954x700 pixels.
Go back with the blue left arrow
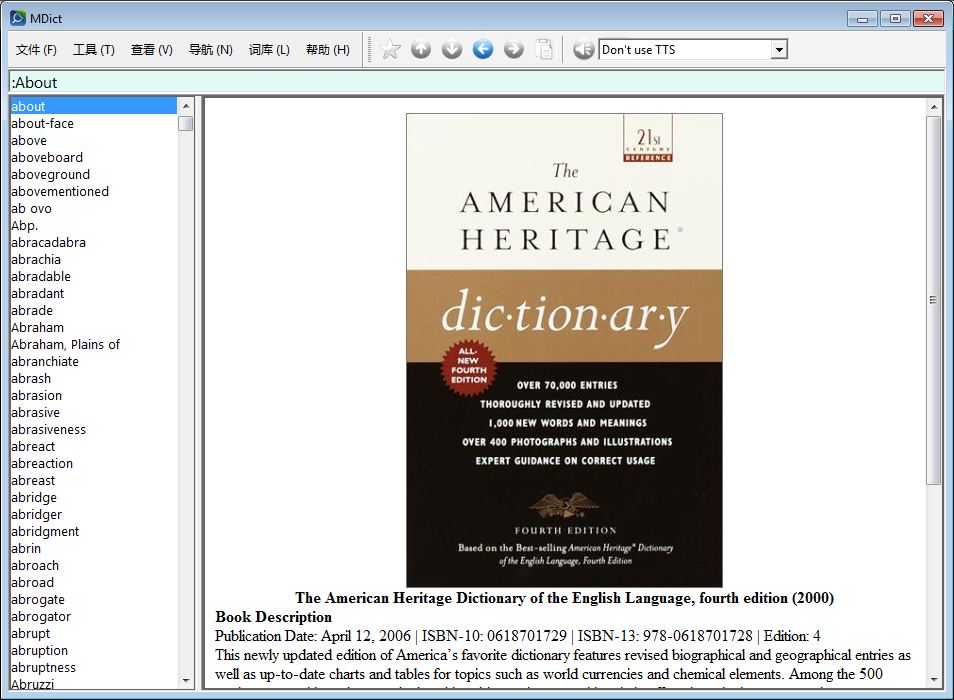(483, 49)
